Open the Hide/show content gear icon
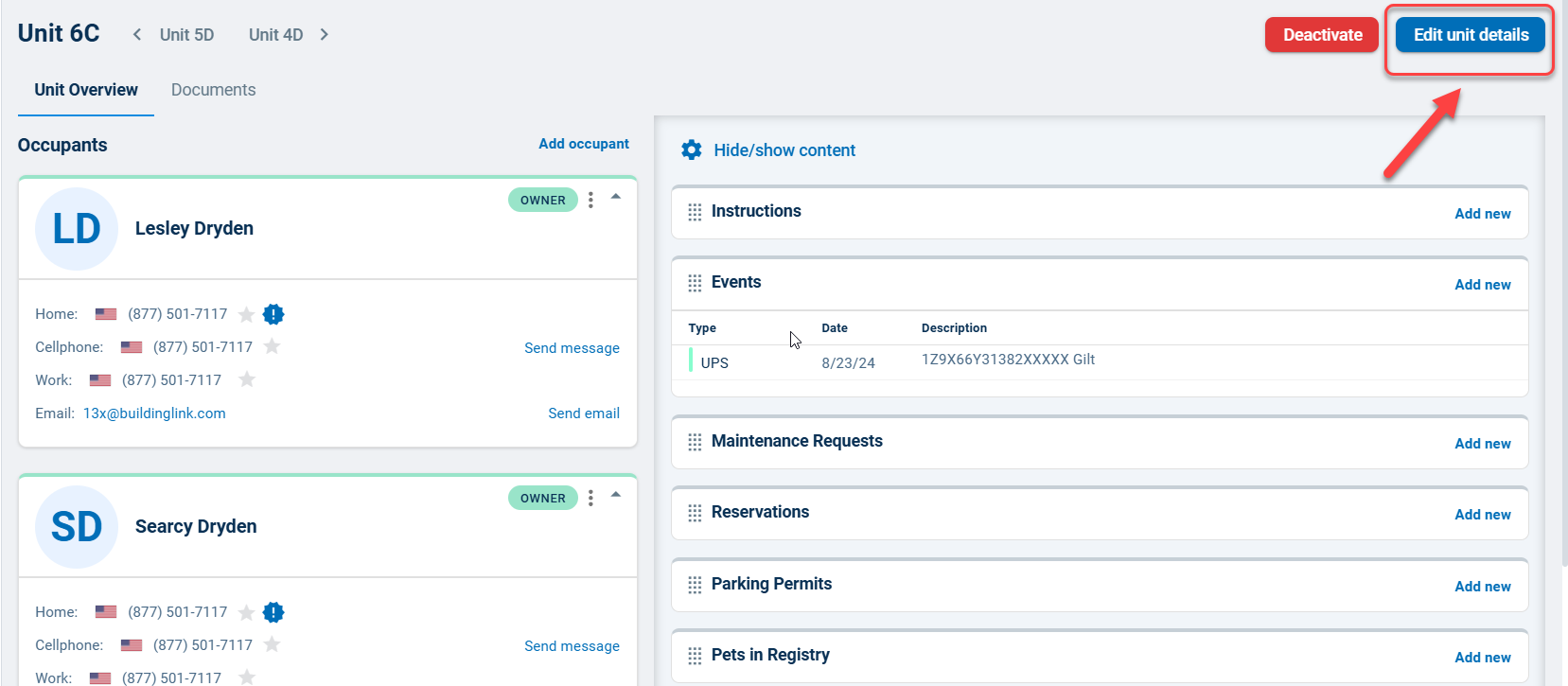 pos(692,150)
